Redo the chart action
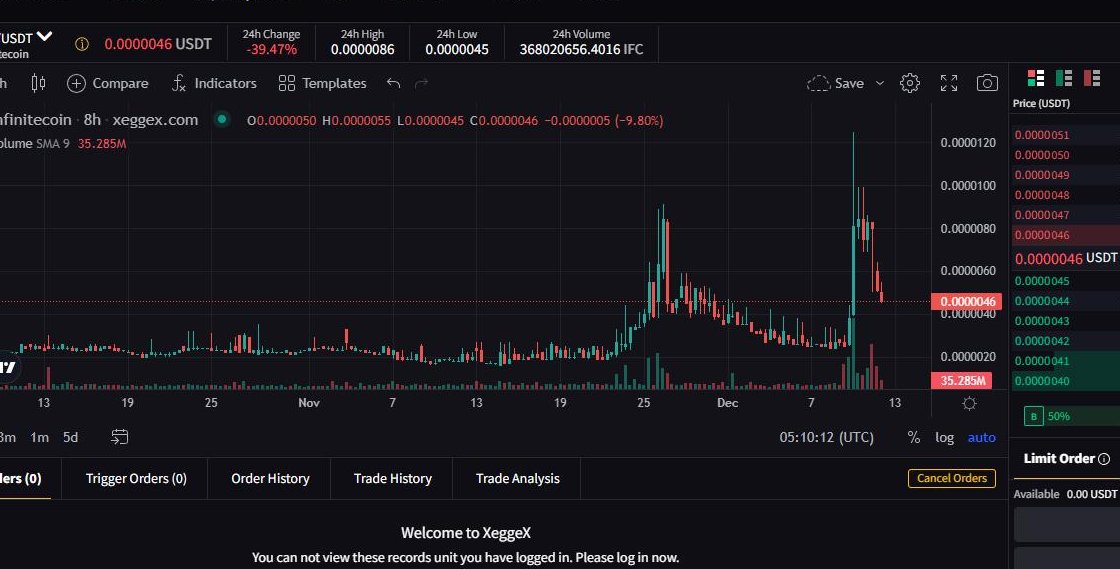This screenshot has width=1120, height=569. [x=421, y=84]
